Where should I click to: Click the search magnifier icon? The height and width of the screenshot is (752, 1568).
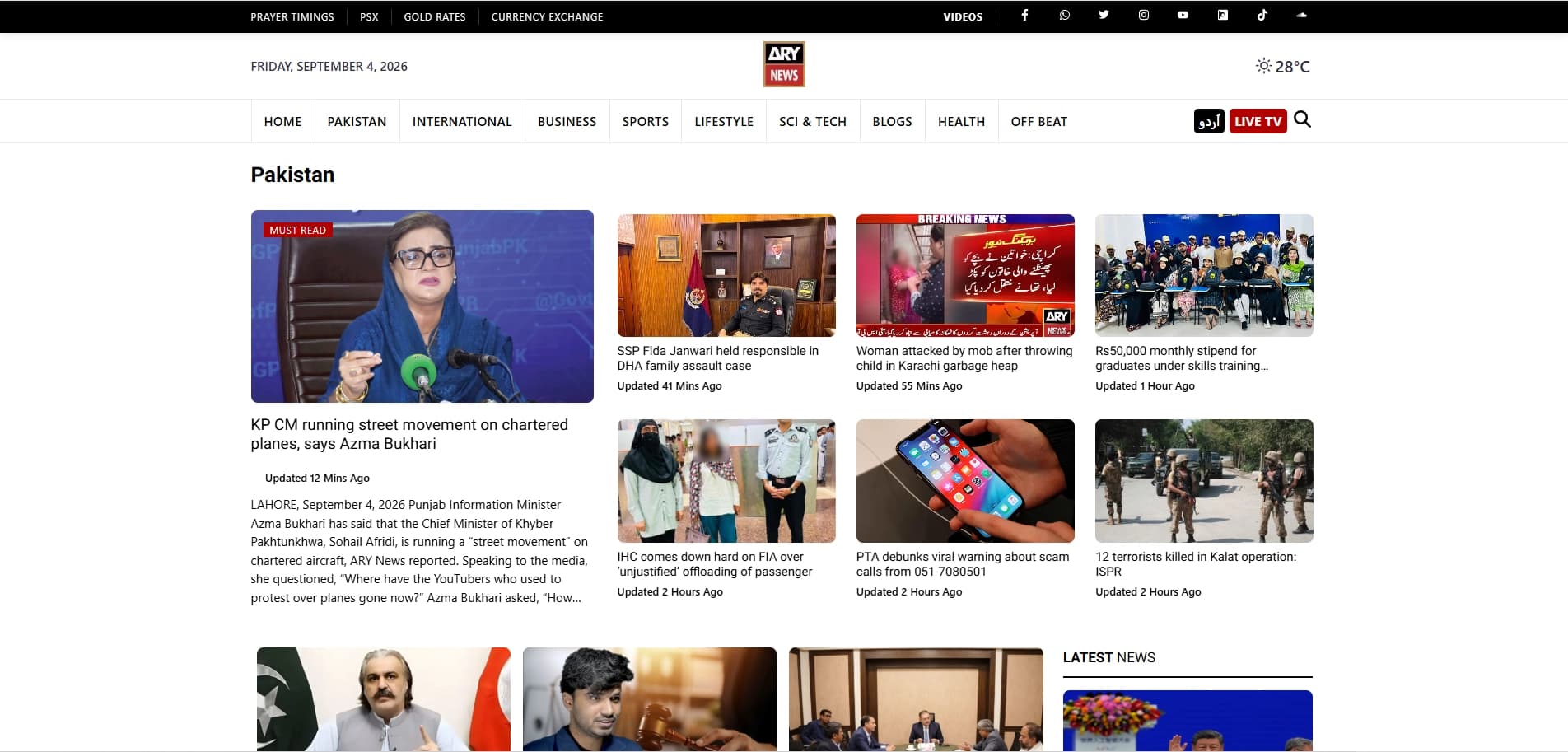click(x=1302, y=119)
